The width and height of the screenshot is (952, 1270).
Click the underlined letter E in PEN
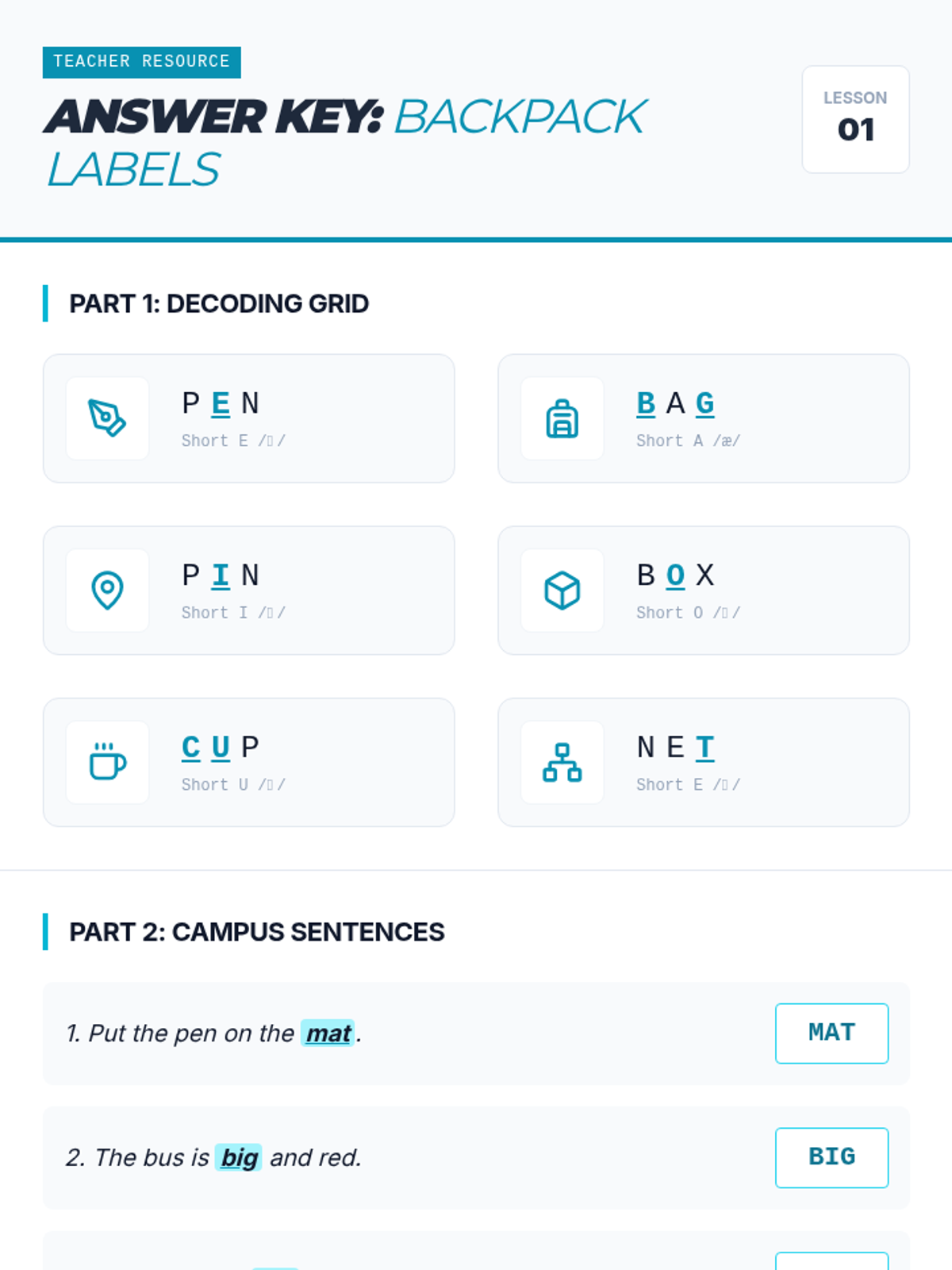pos(221,403)
